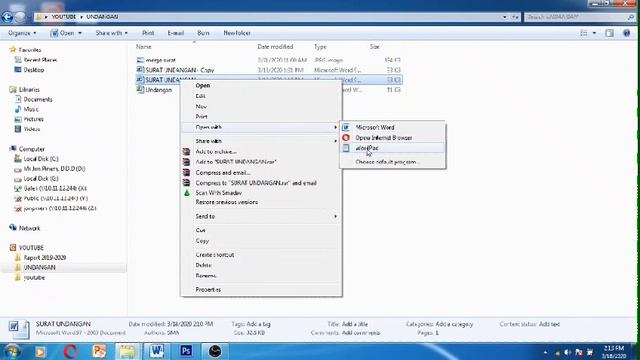Select SURAT UNDANGAN - Copy file

(180, 70)
